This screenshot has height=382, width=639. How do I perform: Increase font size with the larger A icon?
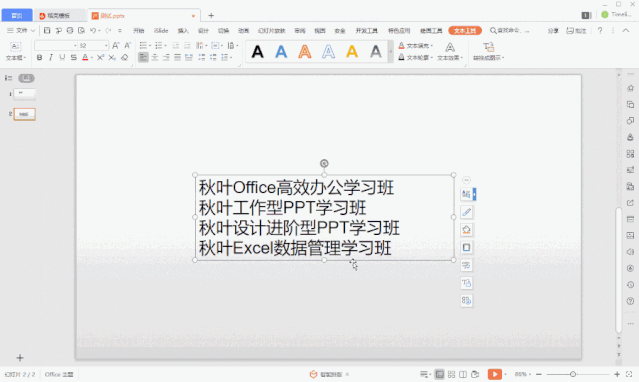(116, 46)
